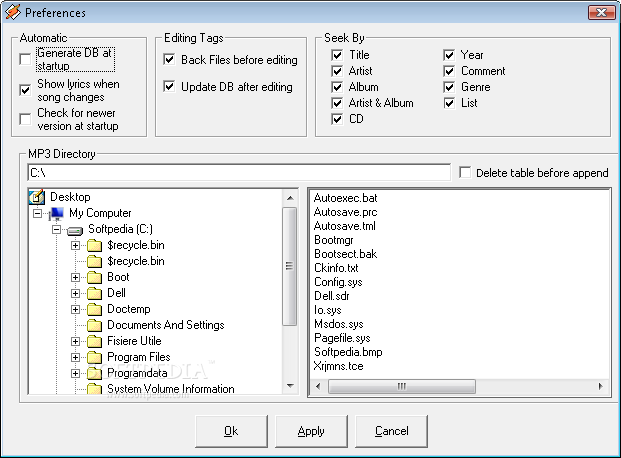Click the Program Files folder icon

click(94, 357)
